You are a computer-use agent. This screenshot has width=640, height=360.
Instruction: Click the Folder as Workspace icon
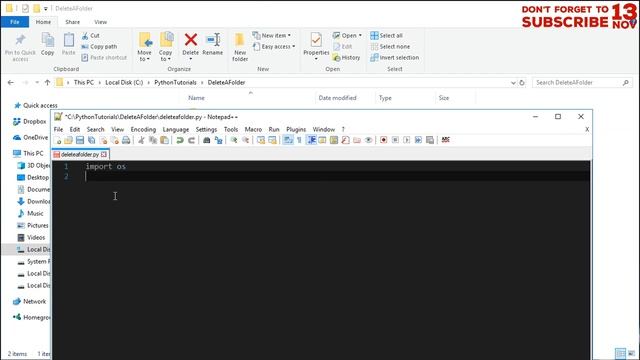tap(357, 140)
